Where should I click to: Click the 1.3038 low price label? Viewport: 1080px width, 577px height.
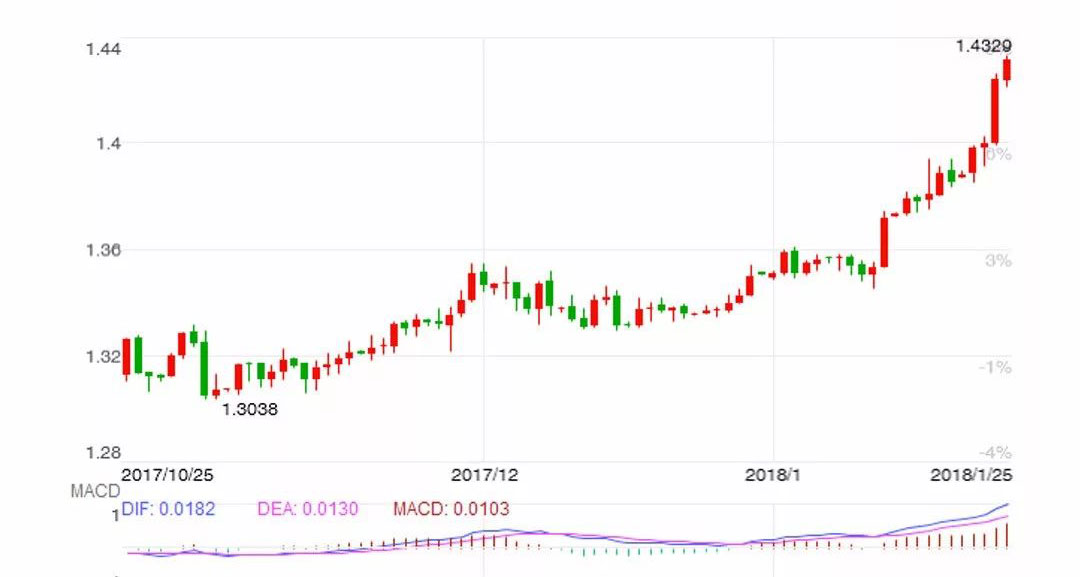(249, 409)
